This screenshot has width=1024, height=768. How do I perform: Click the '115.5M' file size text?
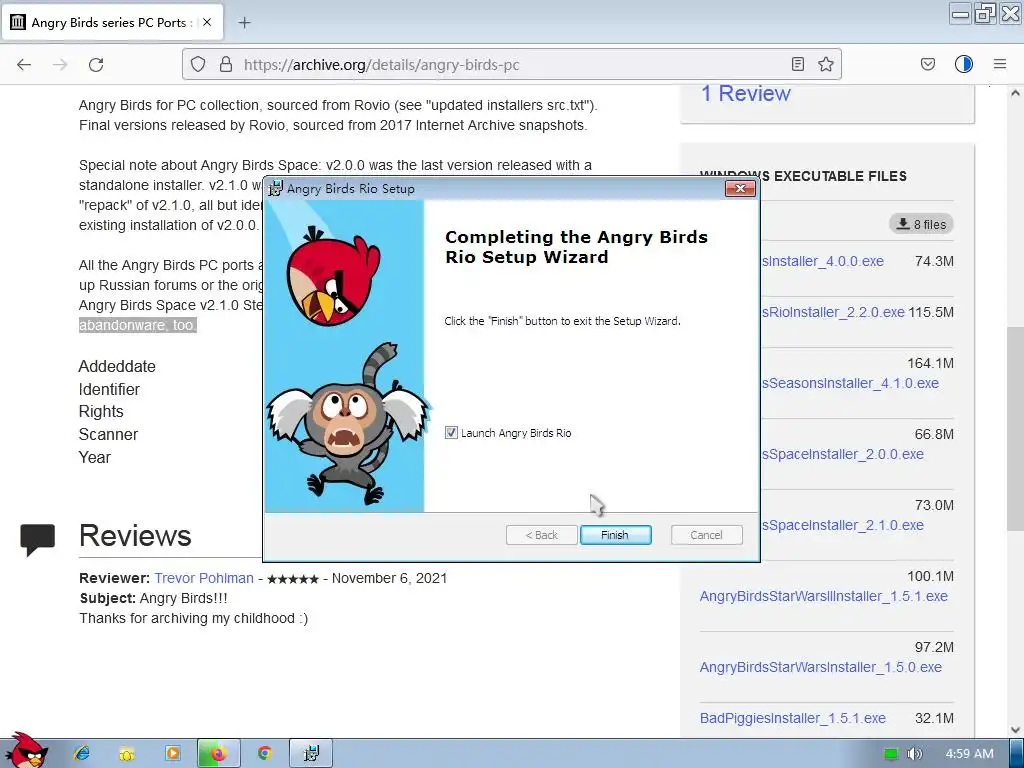pos(931,312)
